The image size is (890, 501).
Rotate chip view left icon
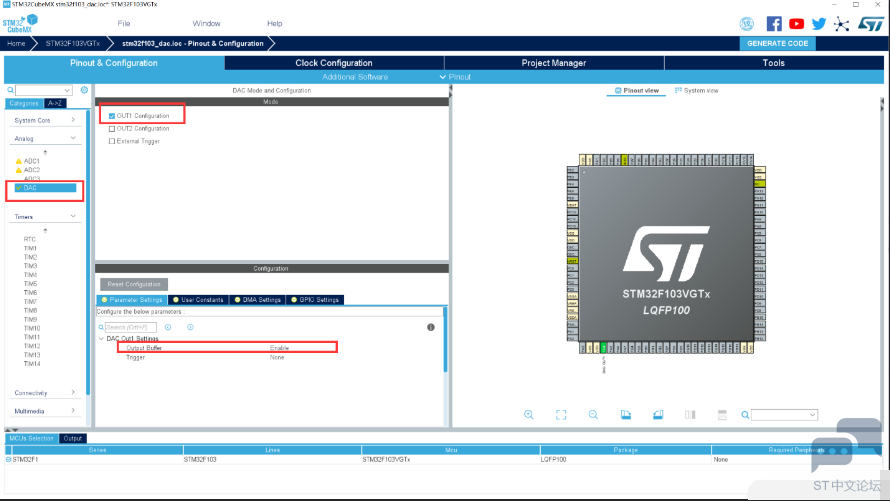coord(625,415)
